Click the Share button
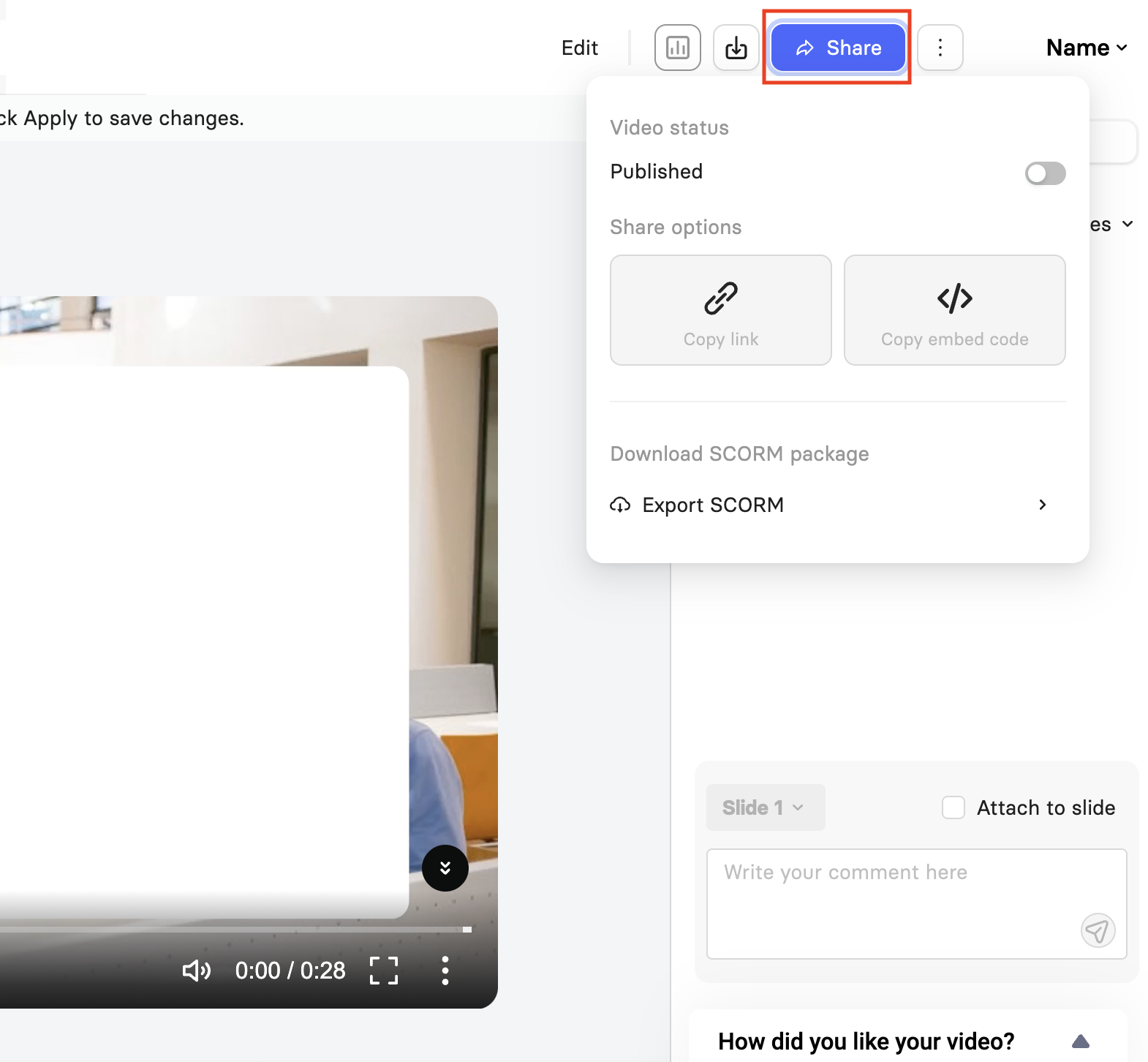 click(x=838, y=48)
